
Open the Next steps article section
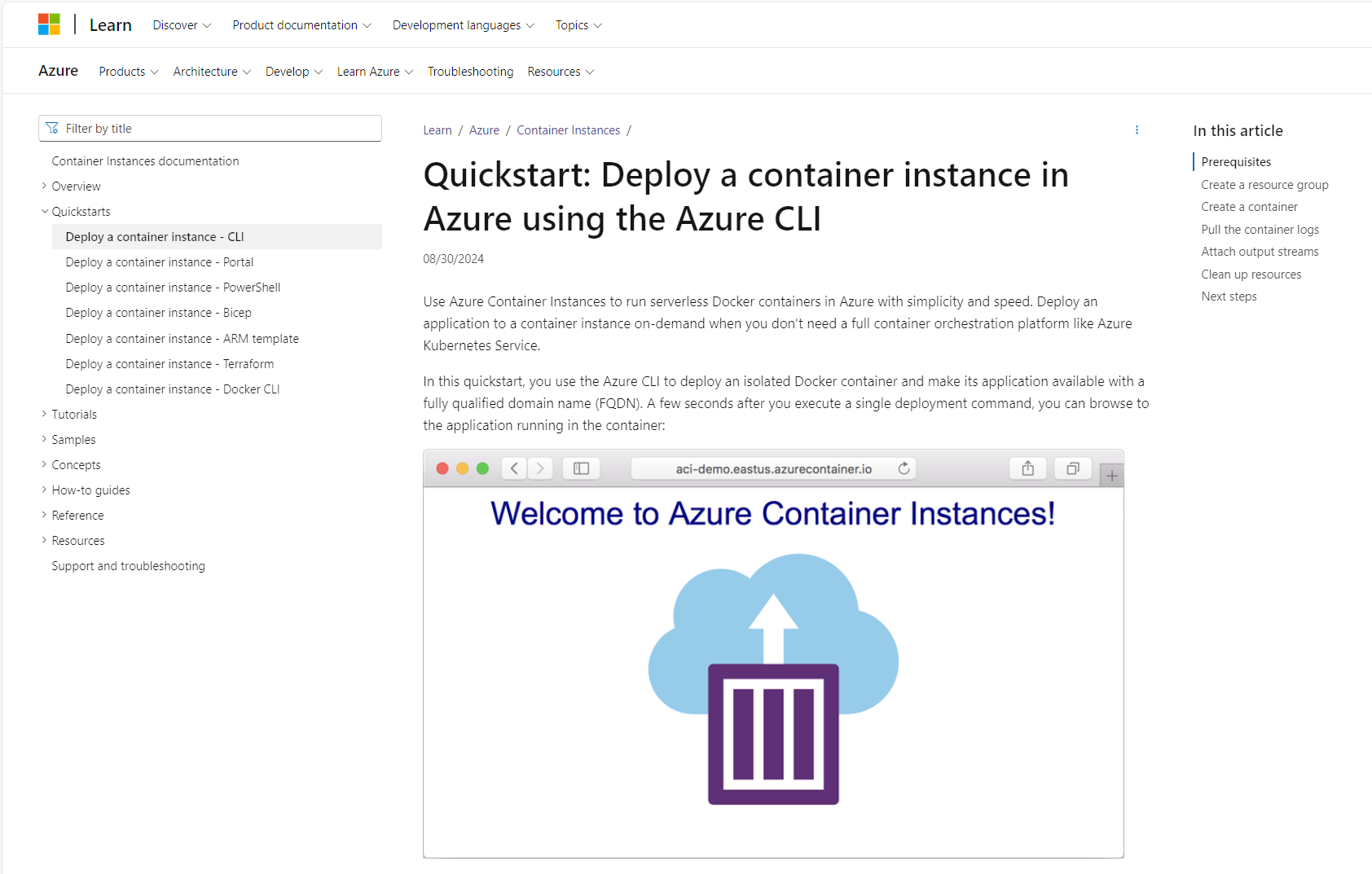click(1229, 296)
